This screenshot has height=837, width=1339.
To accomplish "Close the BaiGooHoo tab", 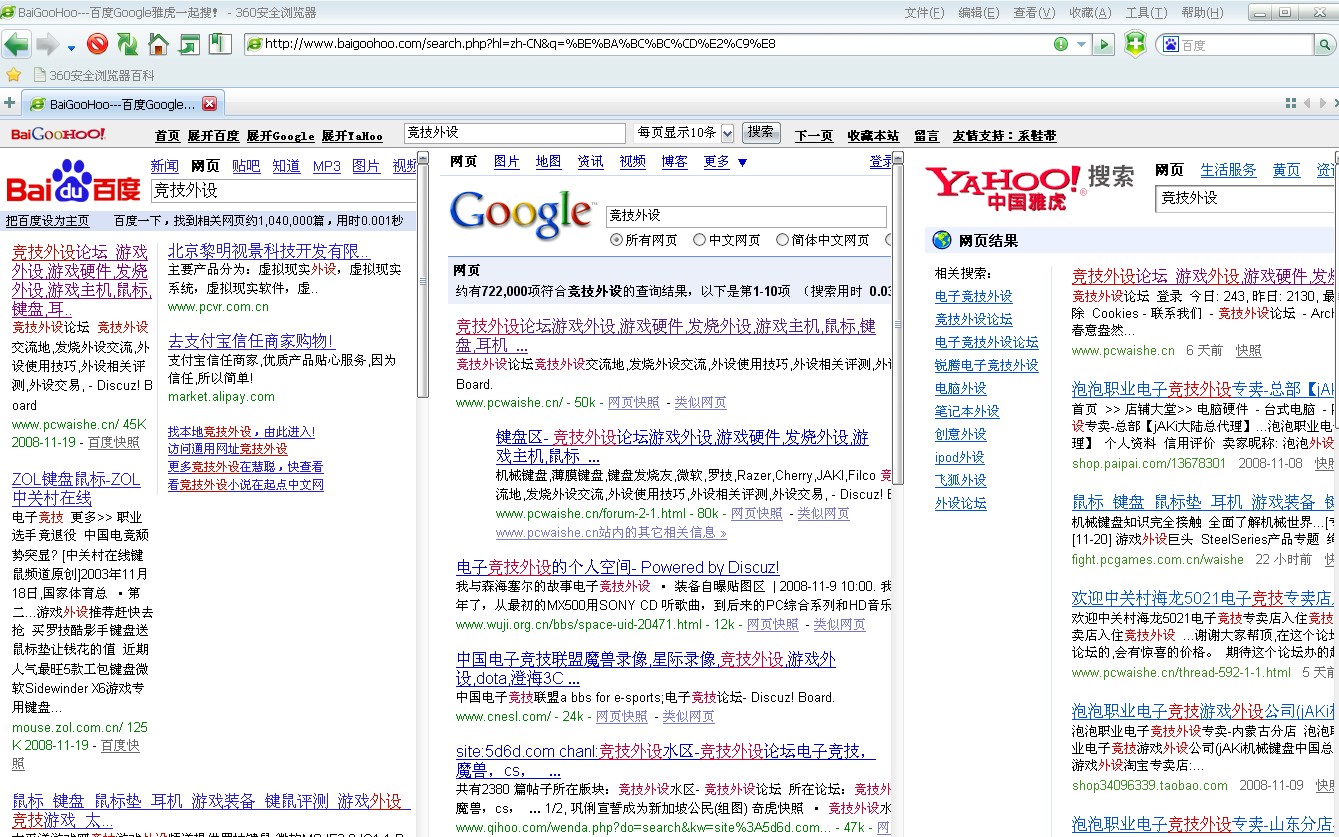I will (x=209, y=103).
